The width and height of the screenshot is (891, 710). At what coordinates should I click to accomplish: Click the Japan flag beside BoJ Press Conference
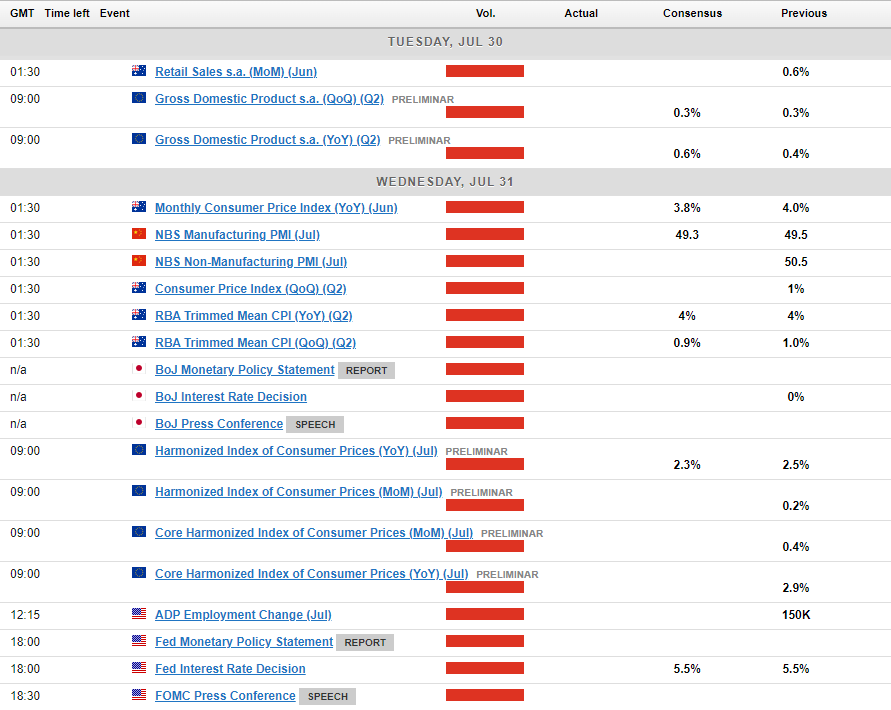point(138,424)
